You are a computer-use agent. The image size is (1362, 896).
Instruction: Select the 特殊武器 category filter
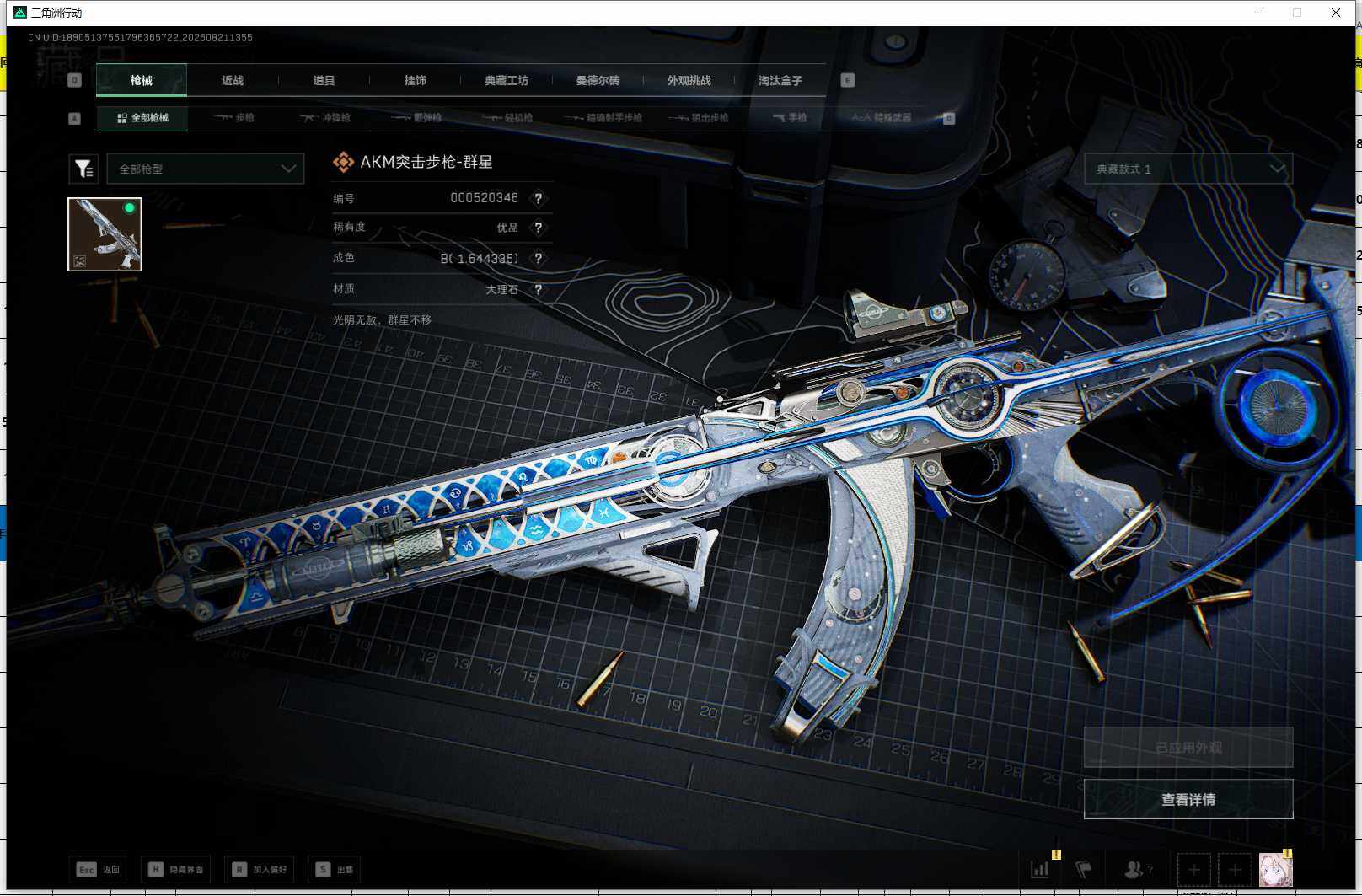point(881,118)
